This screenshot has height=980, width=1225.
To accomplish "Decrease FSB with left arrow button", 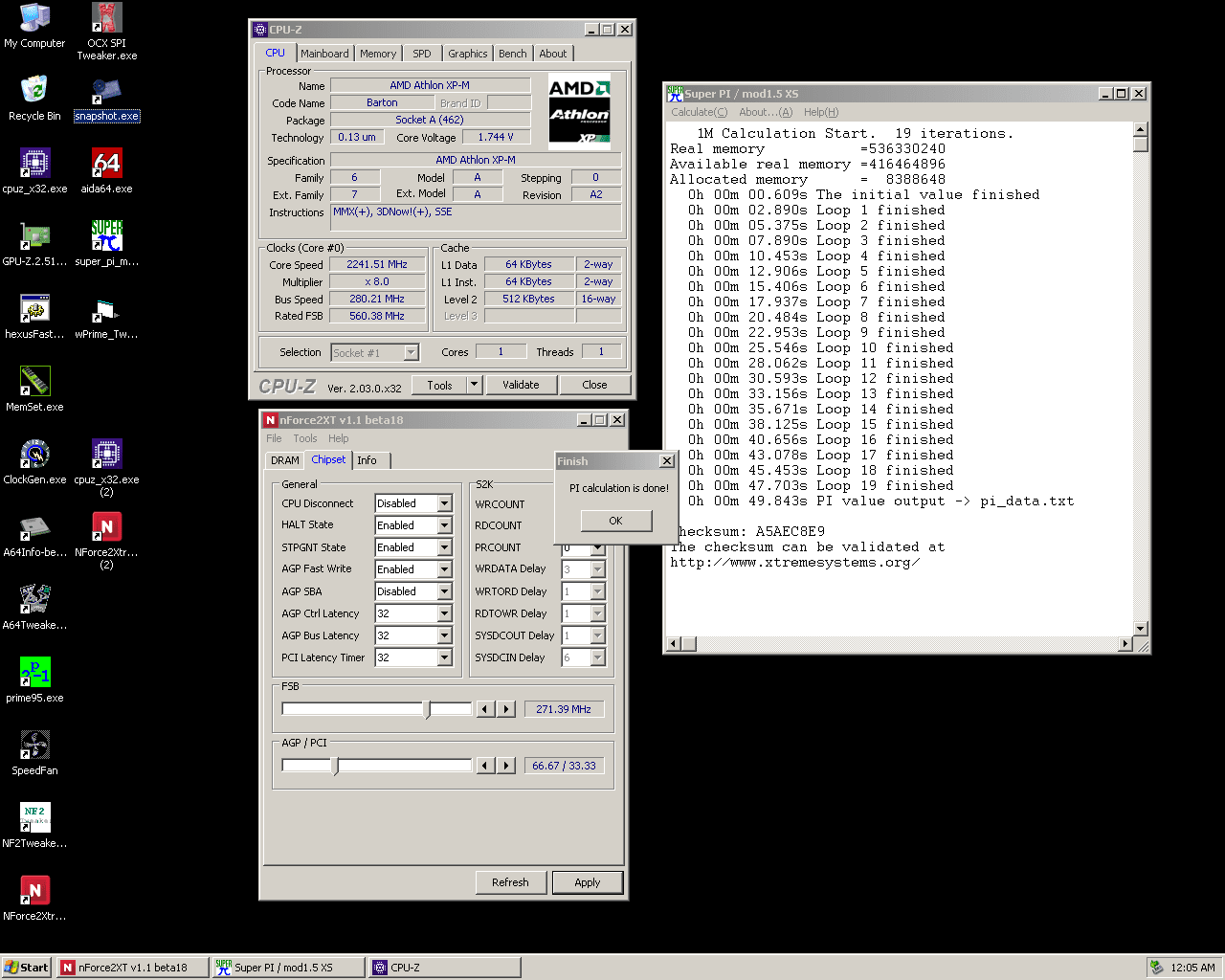I will point(486,709).
